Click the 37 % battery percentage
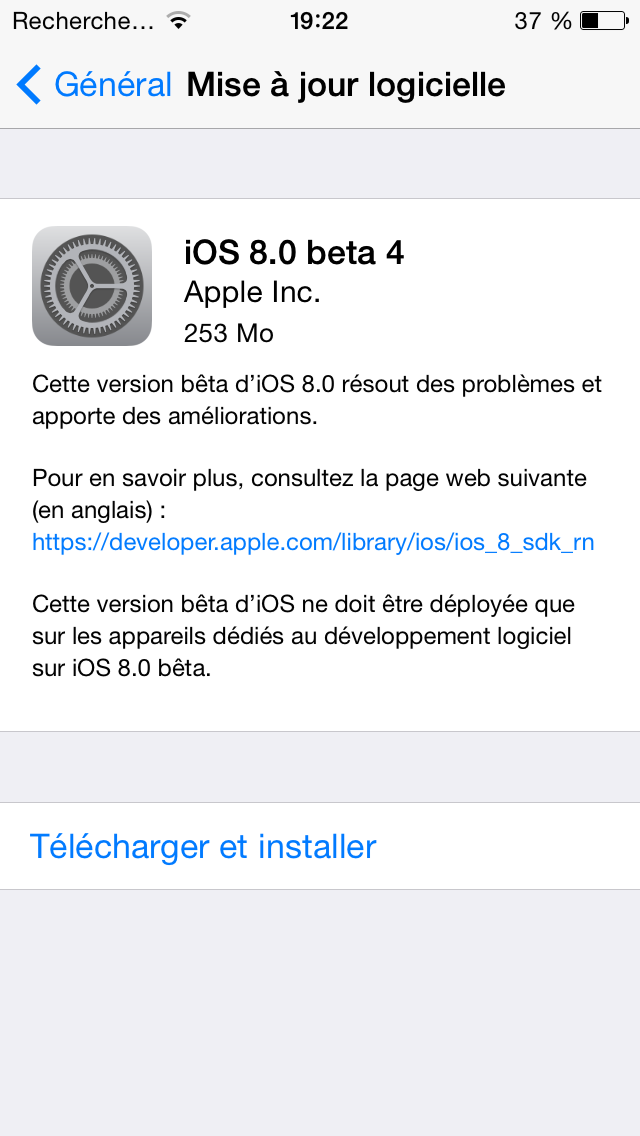Viewport: 640px width, 1136px height. click(543, 21)
